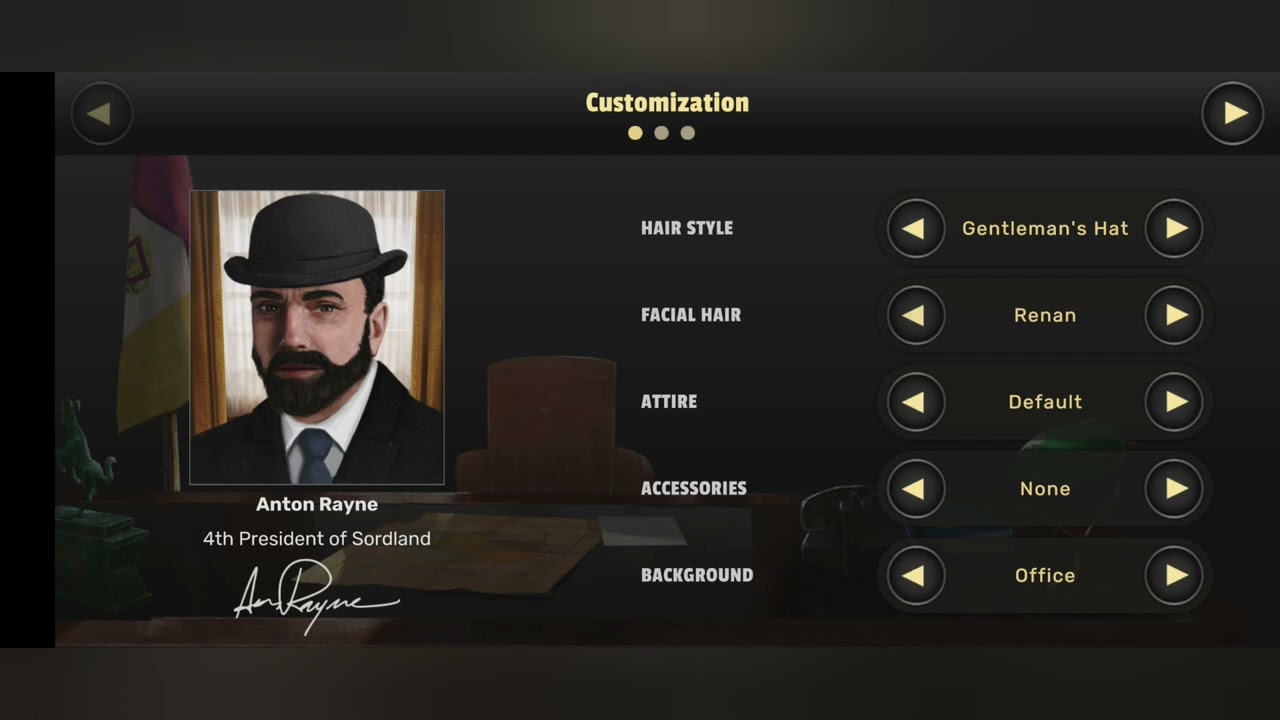Cycle Accessories to next option
The height and width of the screenshot is (720, 1280).
click(1174, 489)
